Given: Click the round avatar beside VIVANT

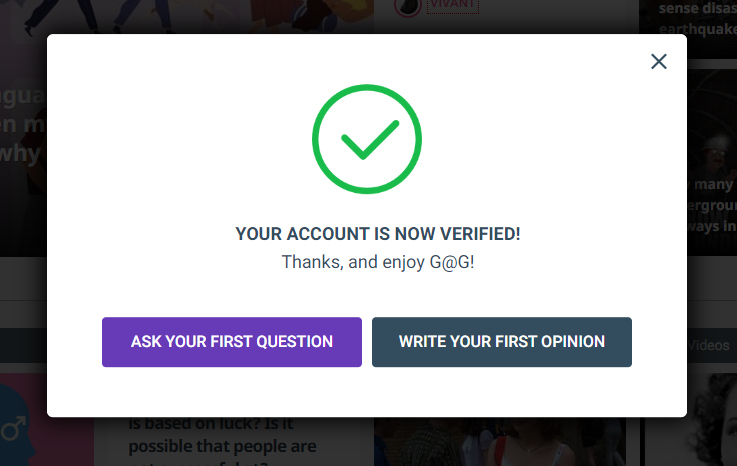Looking at the screenshot, I should (408, 6).
